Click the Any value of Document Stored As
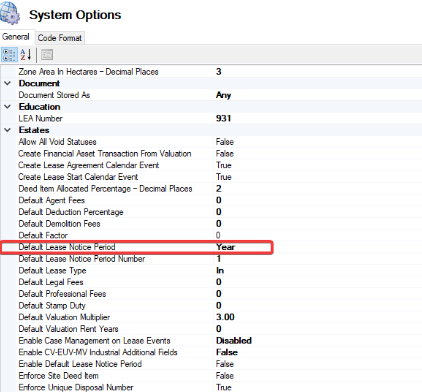 223,95
